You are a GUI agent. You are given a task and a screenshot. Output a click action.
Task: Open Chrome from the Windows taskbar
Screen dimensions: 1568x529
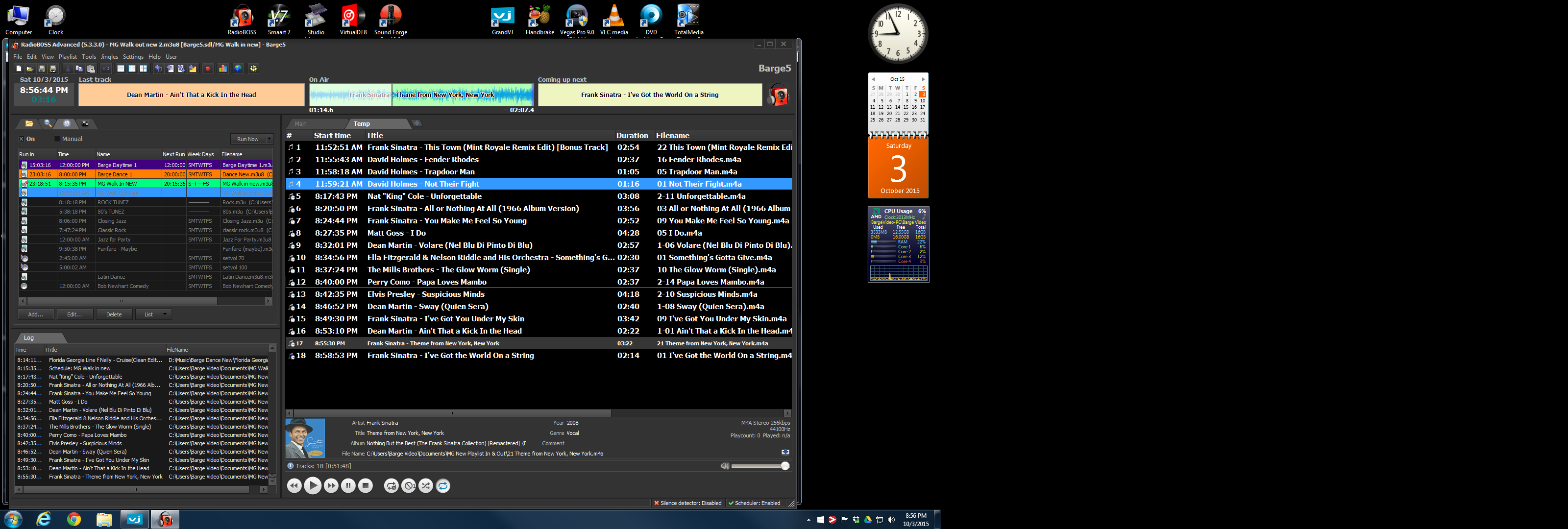(73, 519)
